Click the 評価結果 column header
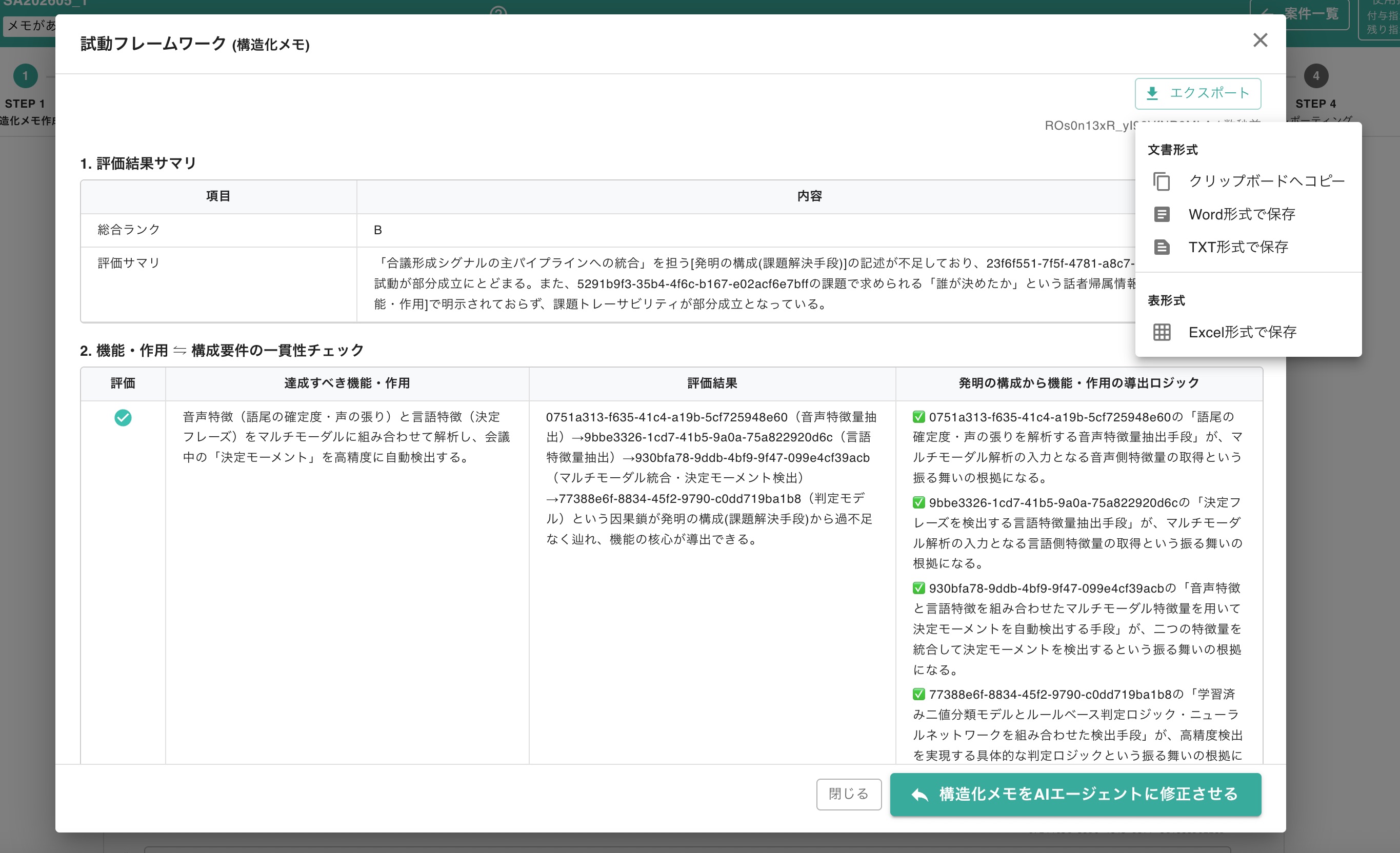This screenshot has width=1400, height=853. 712,383
